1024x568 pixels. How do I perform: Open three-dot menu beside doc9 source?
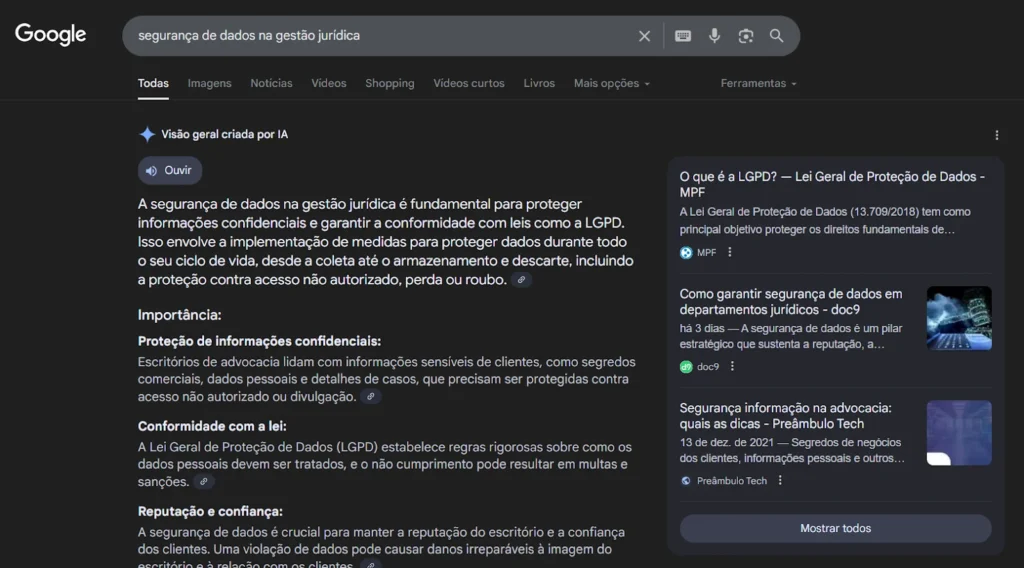point(732,366)
